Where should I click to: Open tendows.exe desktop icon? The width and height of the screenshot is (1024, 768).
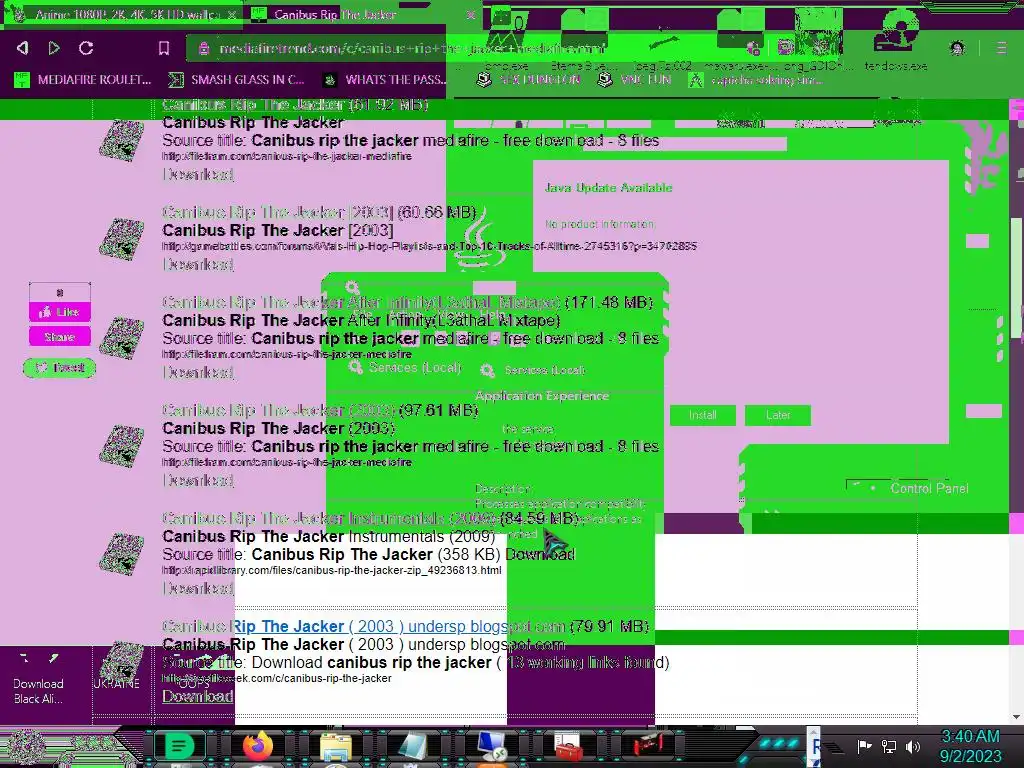click(x=896, y=39)
